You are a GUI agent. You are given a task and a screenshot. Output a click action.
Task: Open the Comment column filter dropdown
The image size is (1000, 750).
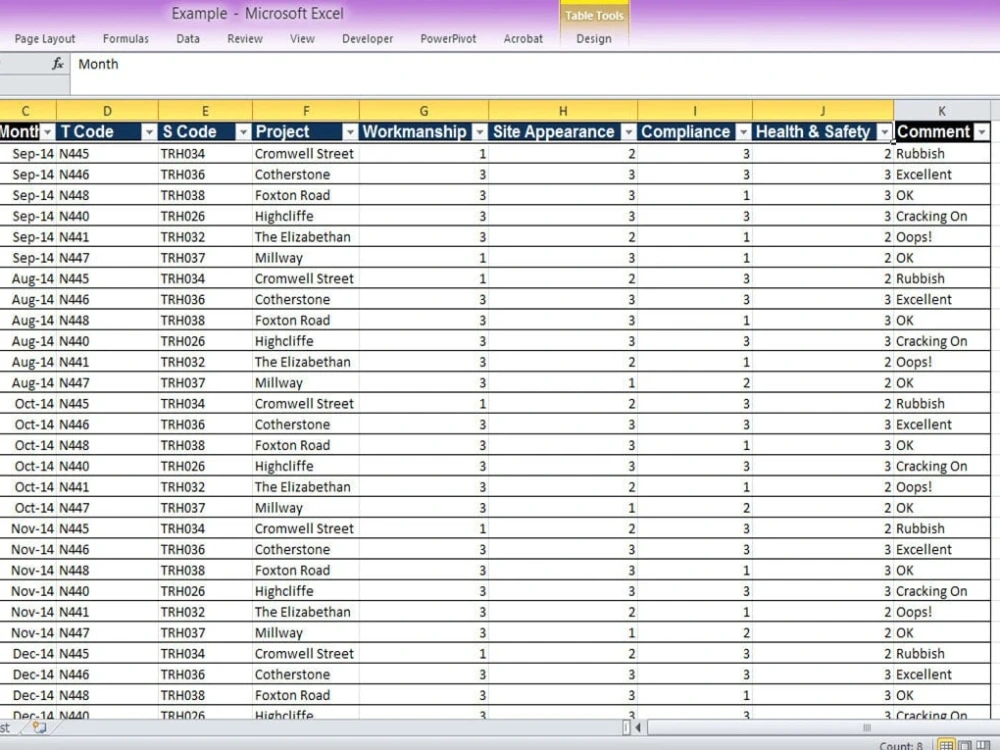click(x=981, y=131)
